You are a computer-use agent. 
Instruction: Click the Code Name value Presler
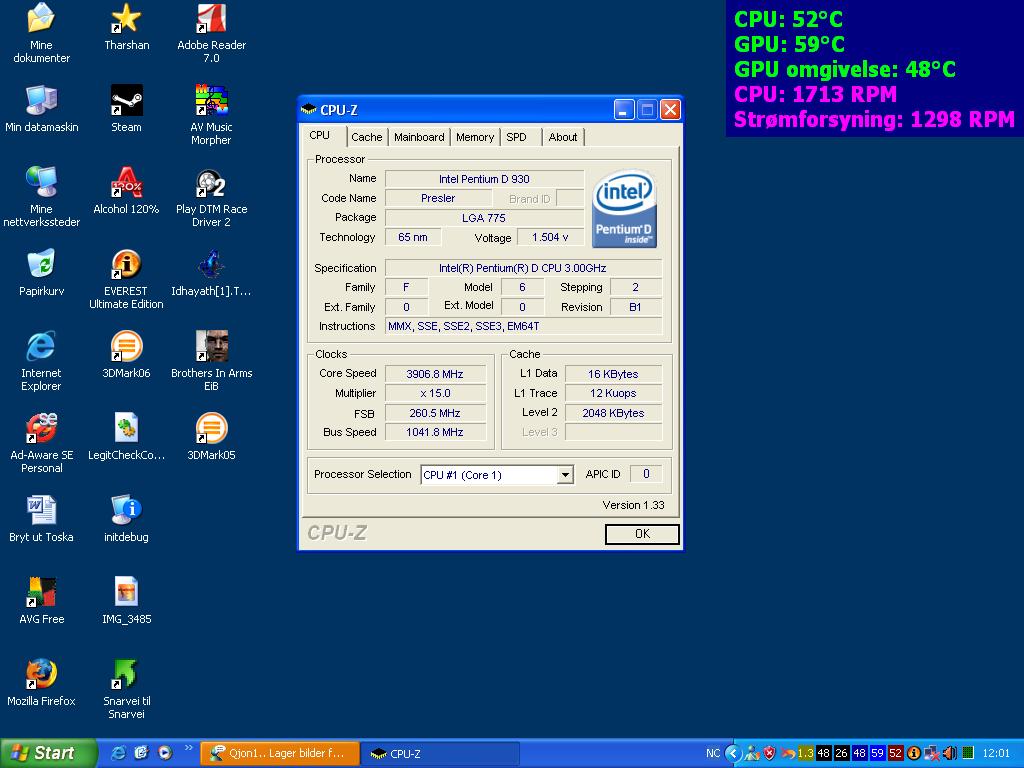(x=438, y=198)
